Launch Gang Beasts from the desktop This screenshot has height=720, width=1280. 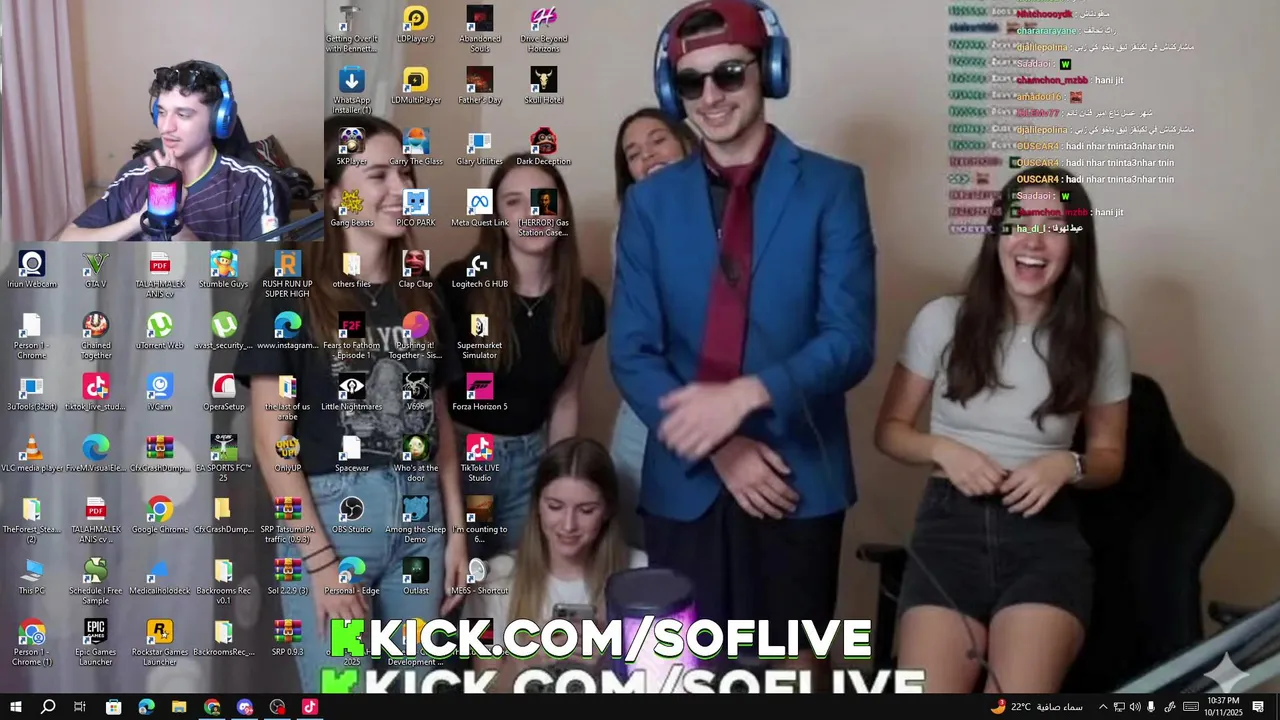coord(351,209)
